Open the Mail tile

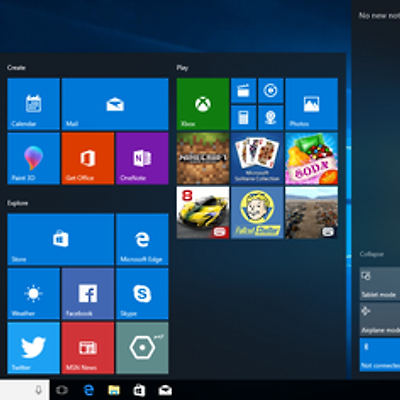tap(115, 104)
